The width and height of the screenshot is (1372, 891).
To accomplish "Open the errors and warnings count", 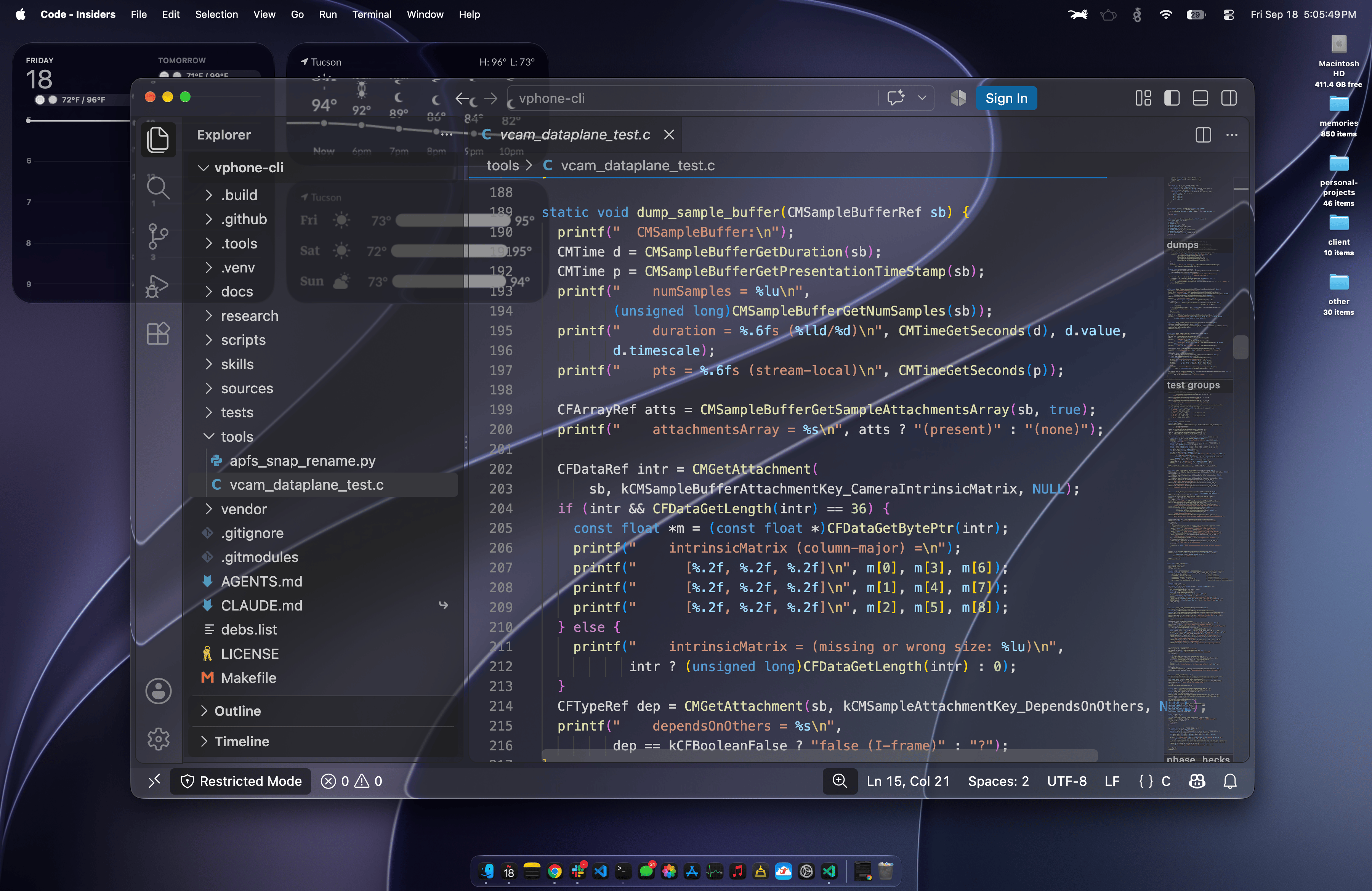I will pos(352,781).
